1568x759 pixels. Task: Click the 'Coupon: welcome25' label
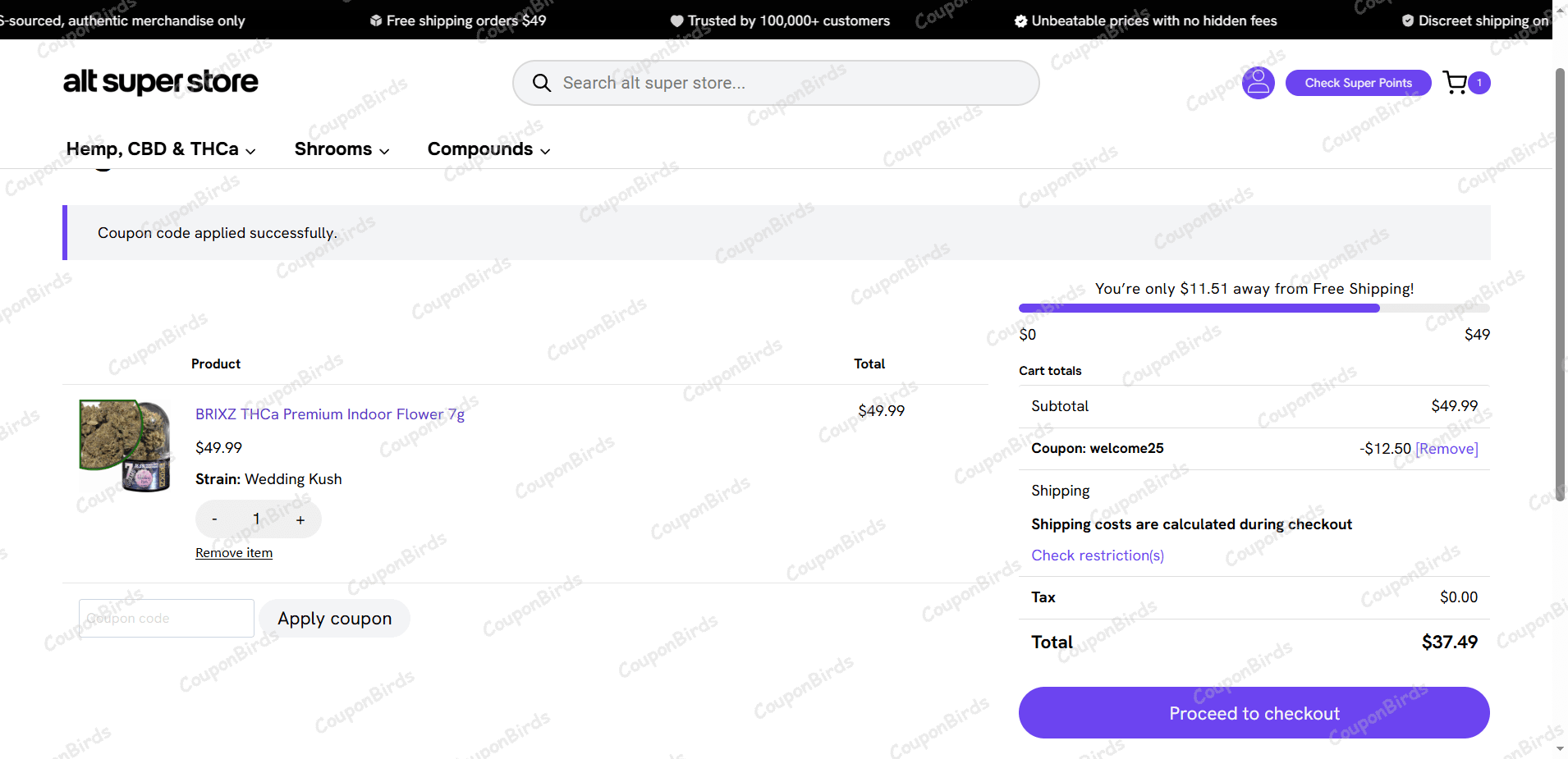pos(1098,448)
